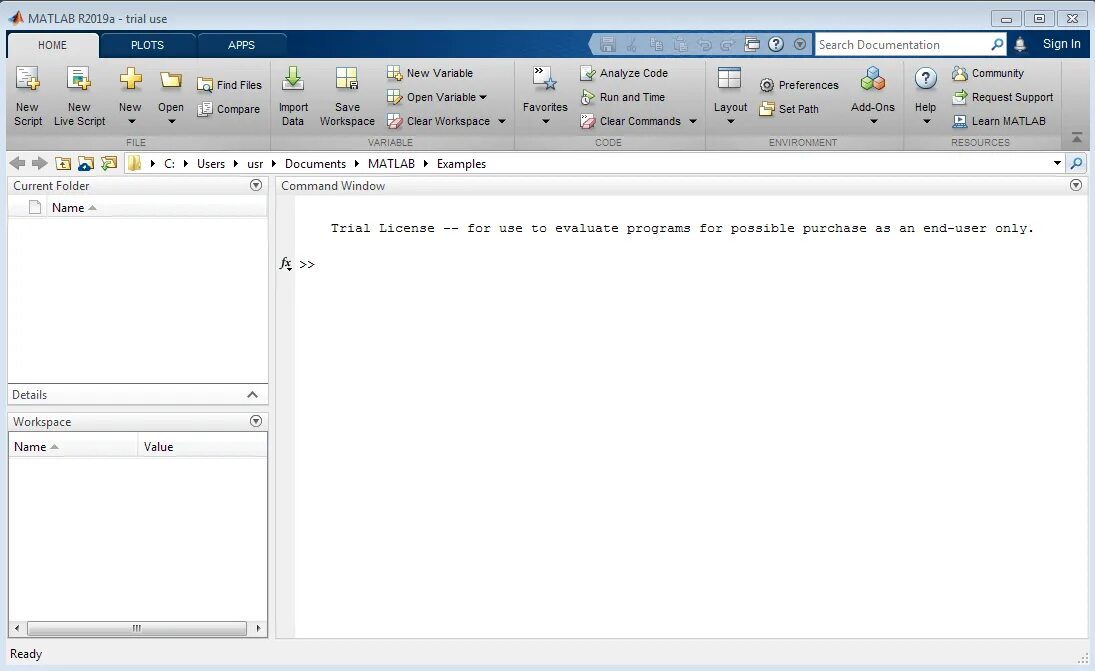Click New Variable
The image size is (1095, 671).
(430, 73)
